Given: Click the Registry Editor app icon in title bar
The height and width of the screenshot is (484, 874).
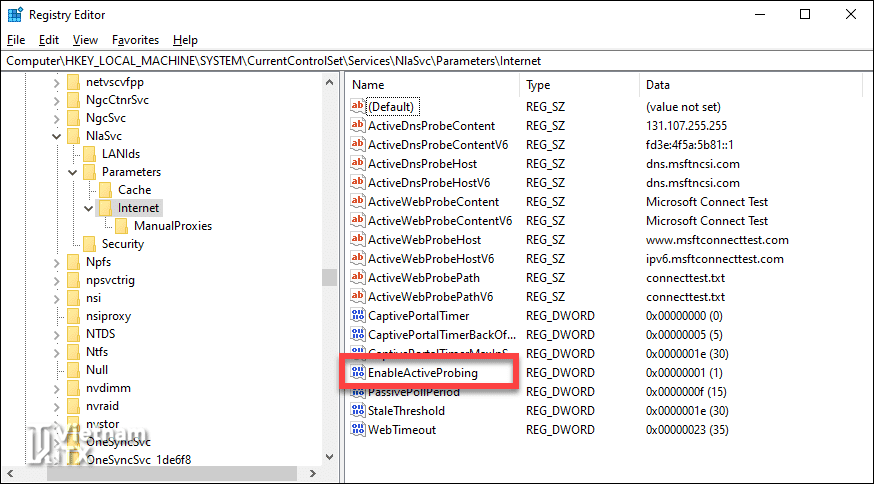Looking at the screenshot, I should coord(14,15).
